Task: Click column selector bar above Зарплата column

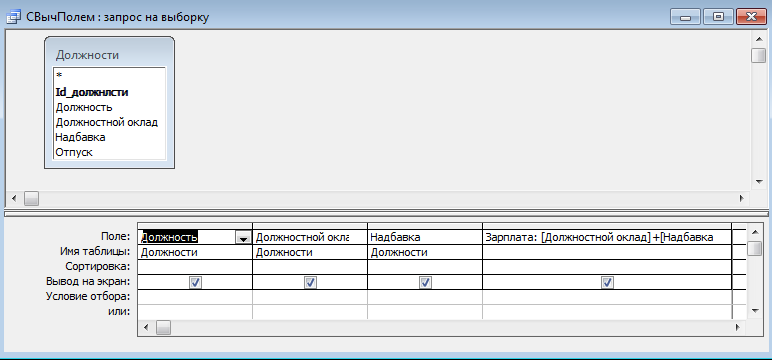Action: pyautogui.click(x=607, y=226)
